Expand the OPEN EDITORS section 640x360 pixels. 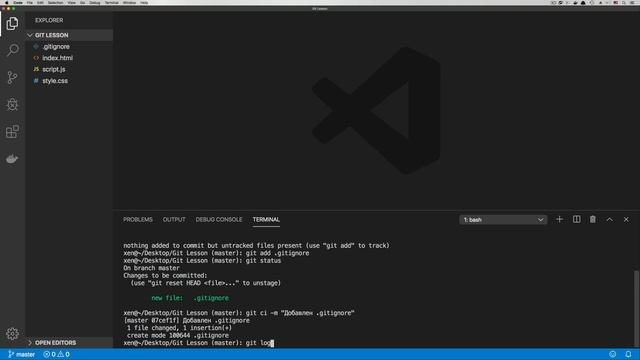[x=69, y=342]
